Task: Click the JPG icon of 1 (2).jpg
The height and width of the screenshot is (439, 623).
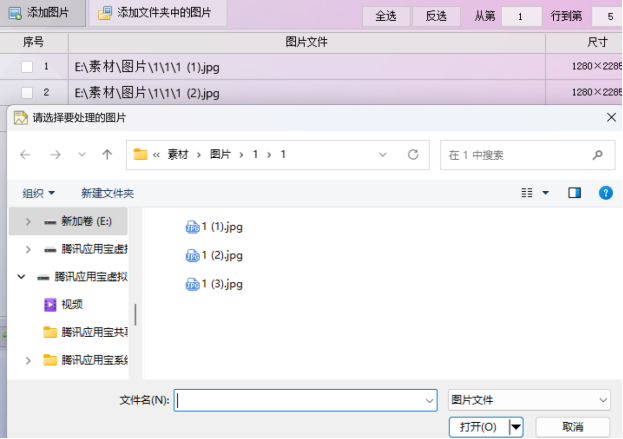Action: point(192,256)
